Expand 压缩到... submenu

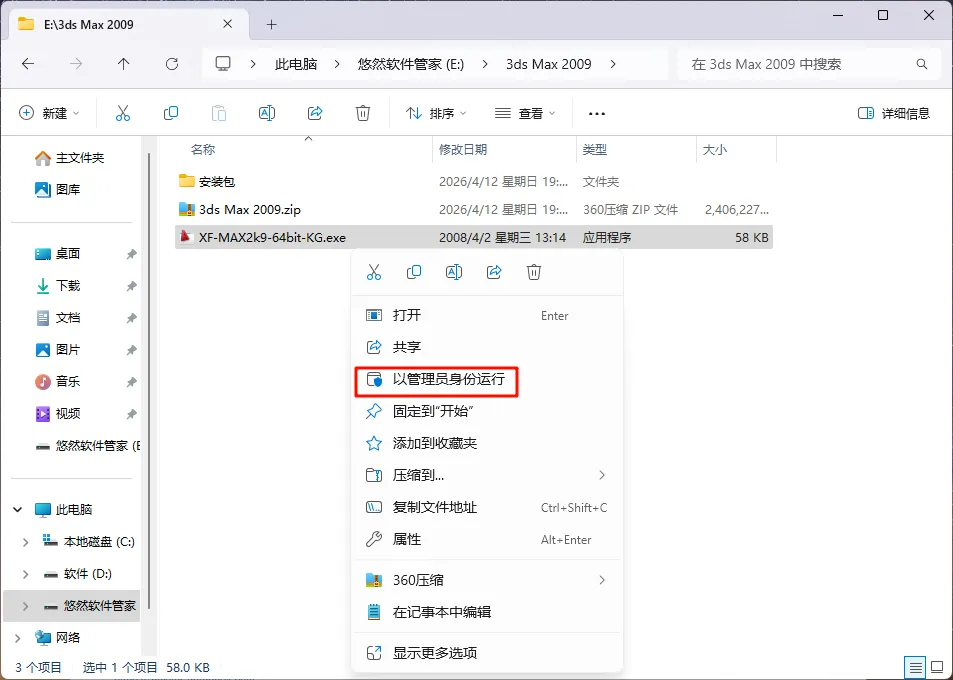pos(602,475)
